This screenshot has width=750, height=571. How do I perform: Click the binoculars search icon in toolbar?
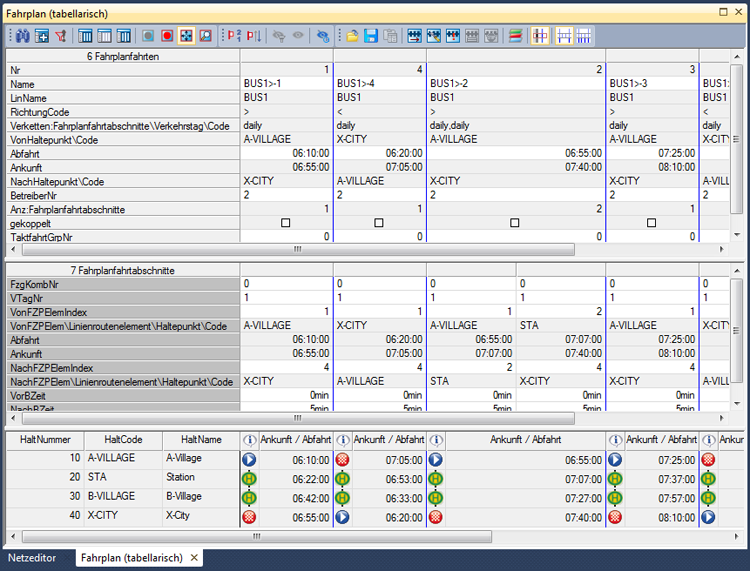[23, 35]
